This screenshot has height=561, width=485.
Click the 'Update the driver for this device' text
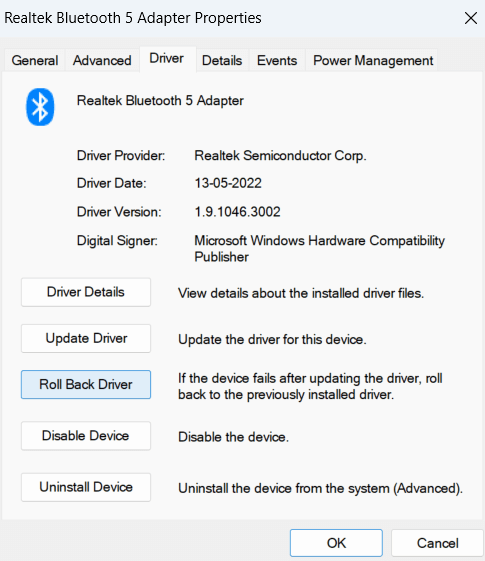pyautogui.click(x=272, y=340)
